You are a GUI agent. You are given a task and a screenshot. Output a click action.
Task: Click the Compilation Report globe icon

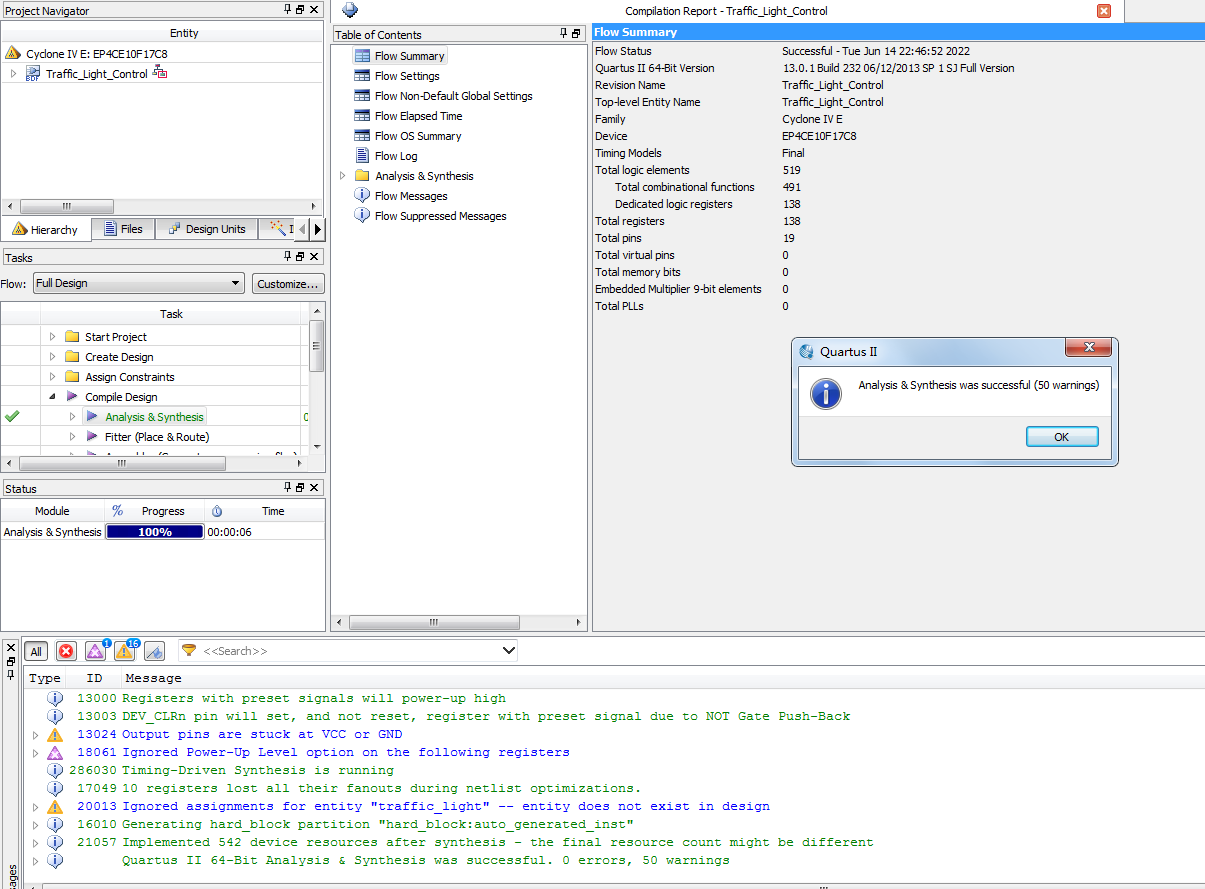(350, 10)
